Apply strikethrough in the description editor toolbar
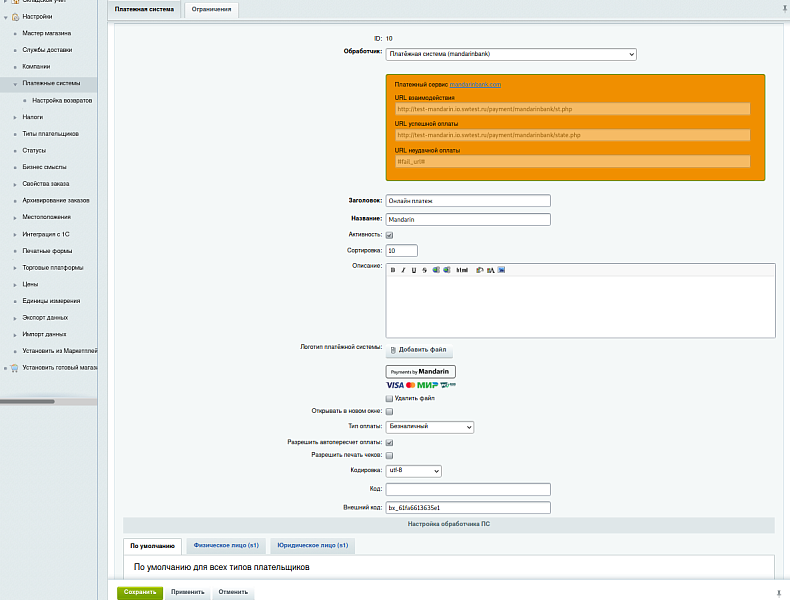Viewport: 790px width, 600px height. (x=424, y=270)
